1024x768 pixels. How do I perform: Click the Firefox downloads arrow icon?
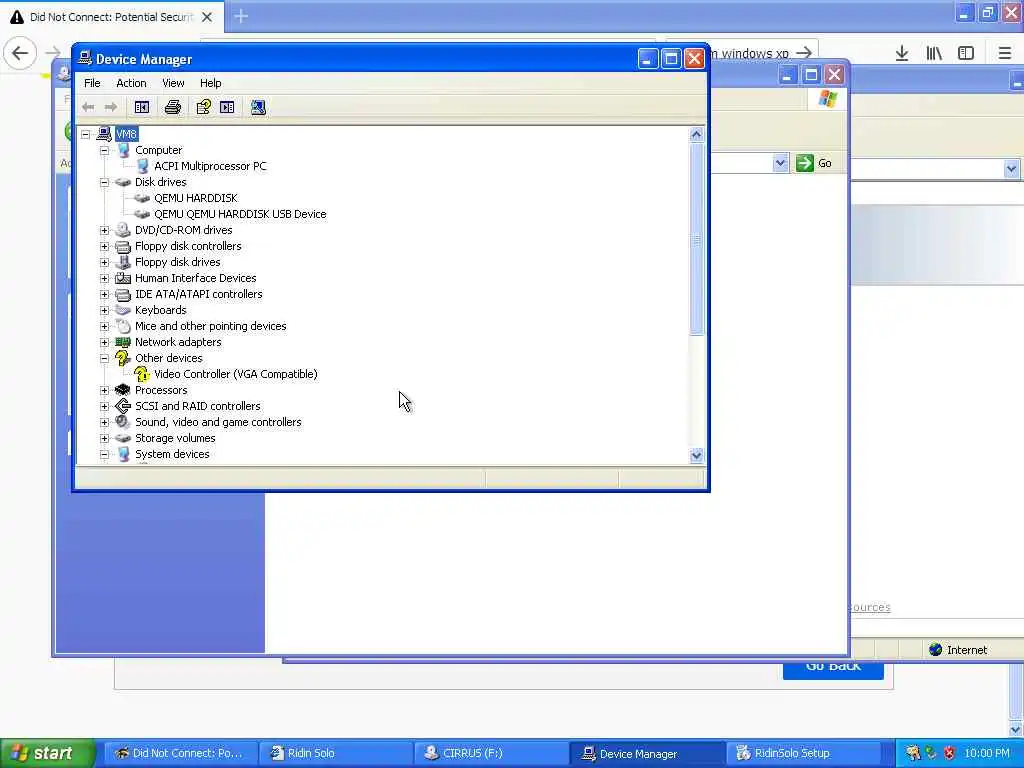tap(902, 53)
